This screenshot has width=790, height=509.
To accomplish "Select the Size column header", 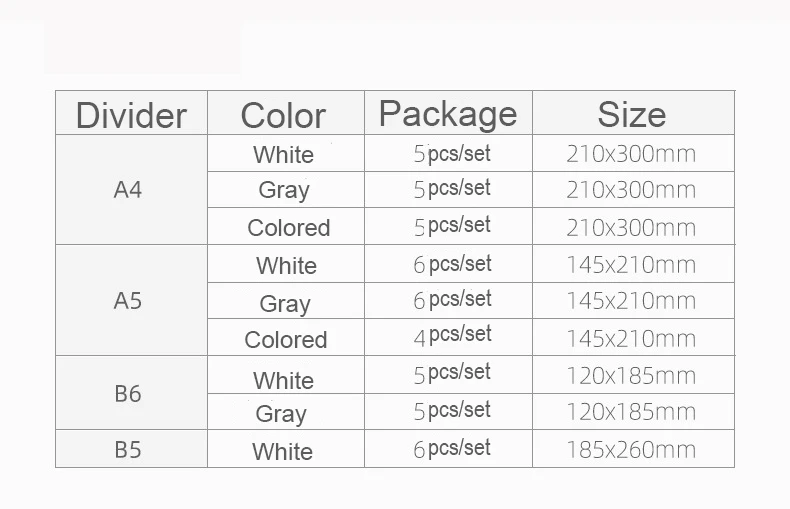I will coord(631,114).
